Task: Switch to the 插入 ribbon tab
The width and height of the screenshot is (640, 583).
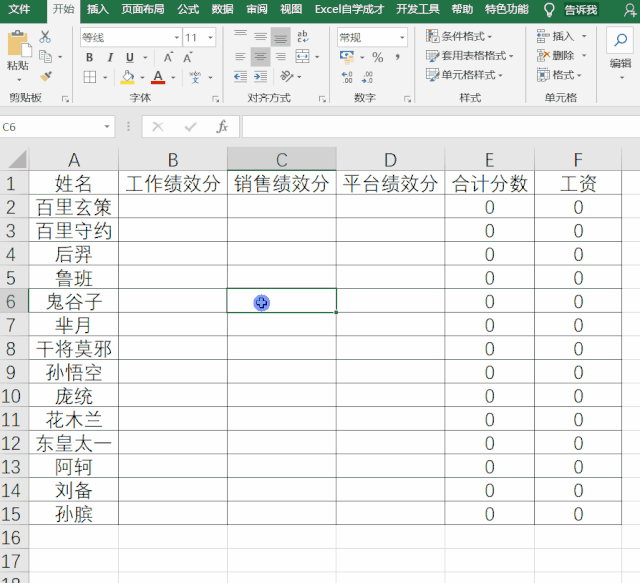Action: [x=98, y=9]
